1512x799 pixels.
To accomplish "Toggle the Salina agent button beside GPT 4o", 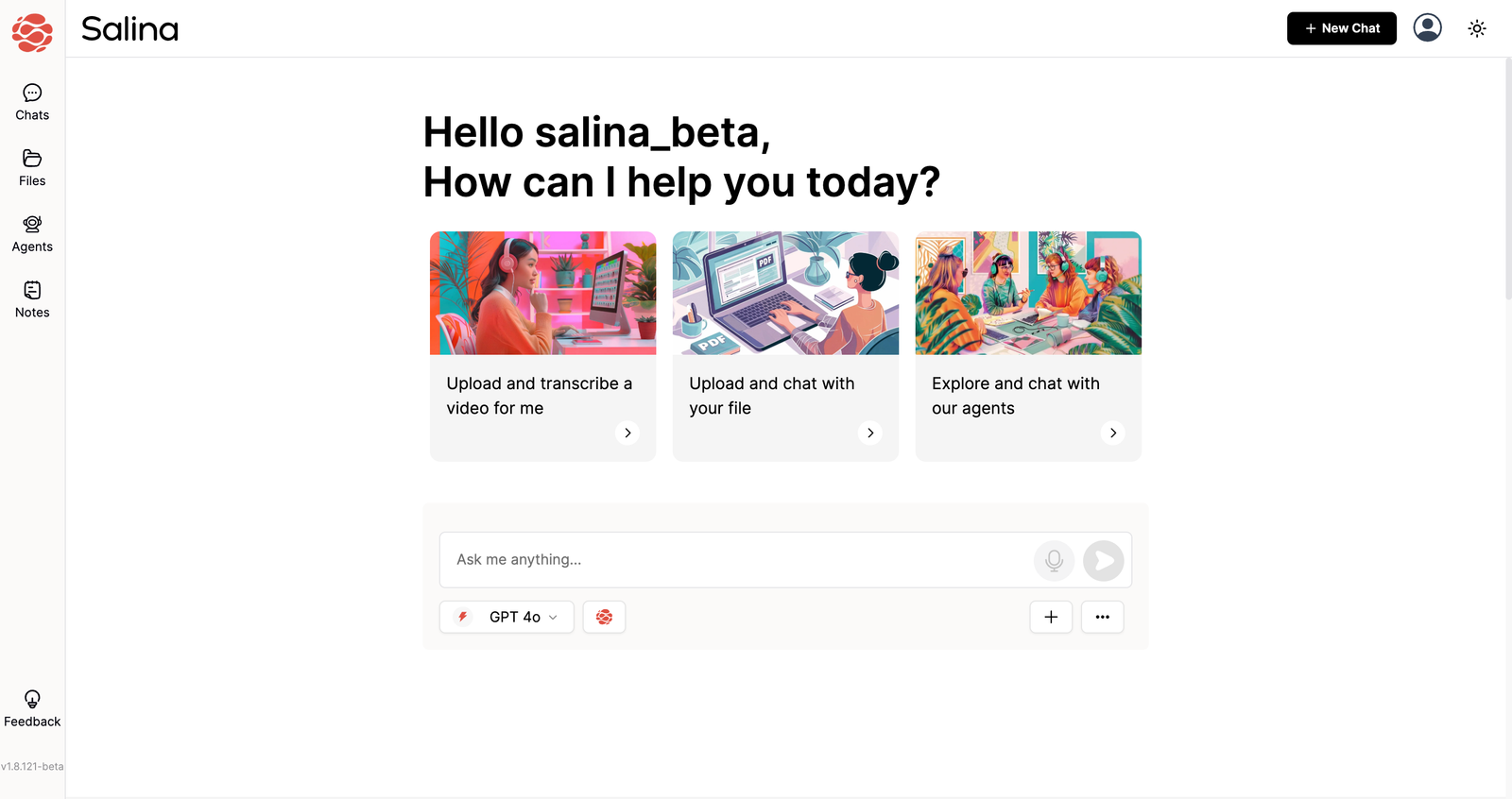I will (x=604, y=617).
